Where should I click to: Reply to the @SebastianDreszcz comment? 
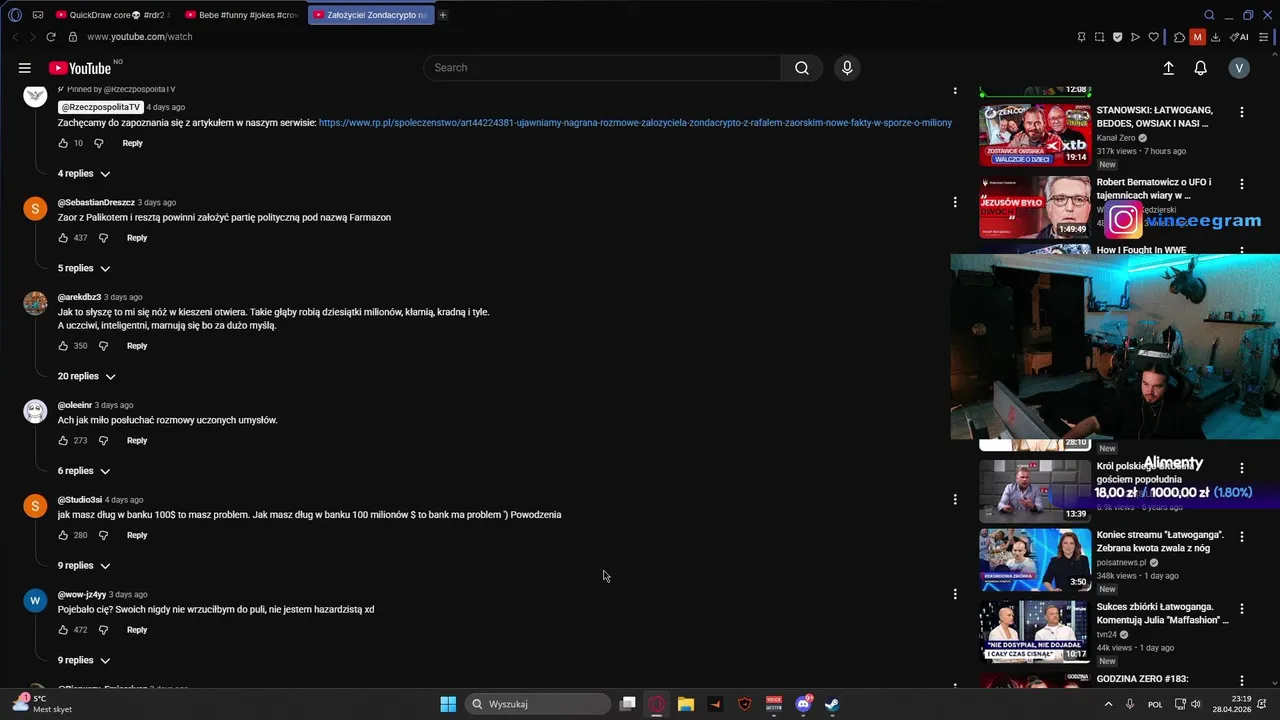coord(137,238)
